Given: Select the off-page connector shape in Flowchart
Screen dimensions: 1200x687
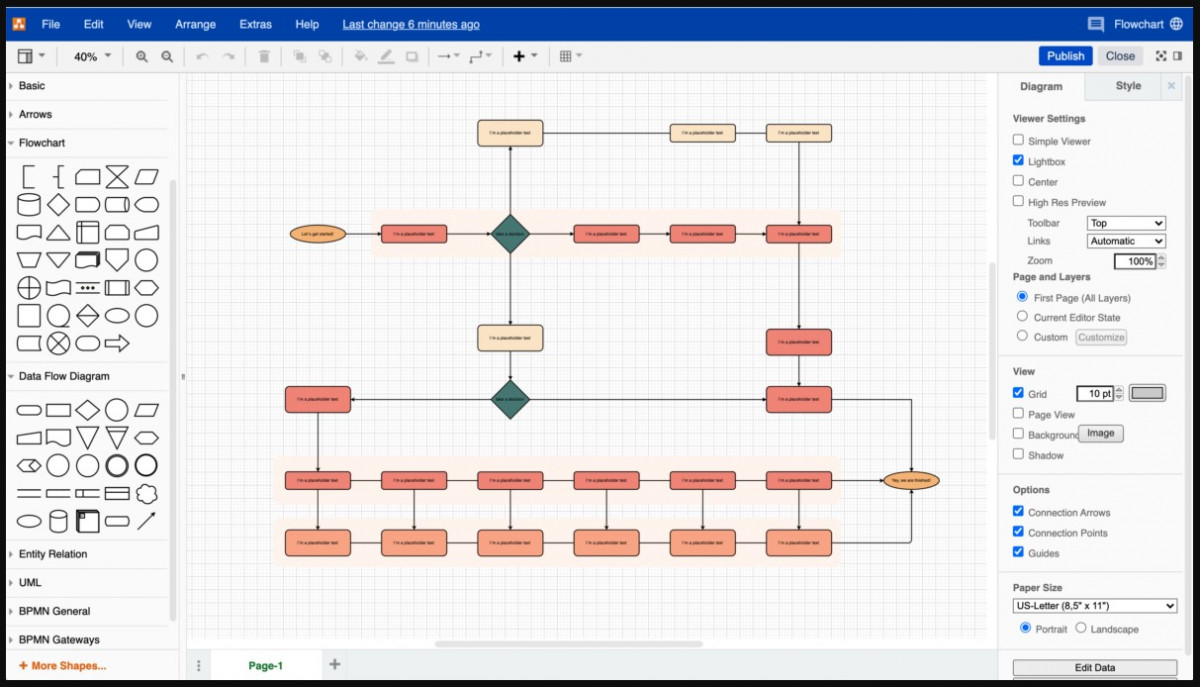Looking at the screenshot, I should point(117,261).
